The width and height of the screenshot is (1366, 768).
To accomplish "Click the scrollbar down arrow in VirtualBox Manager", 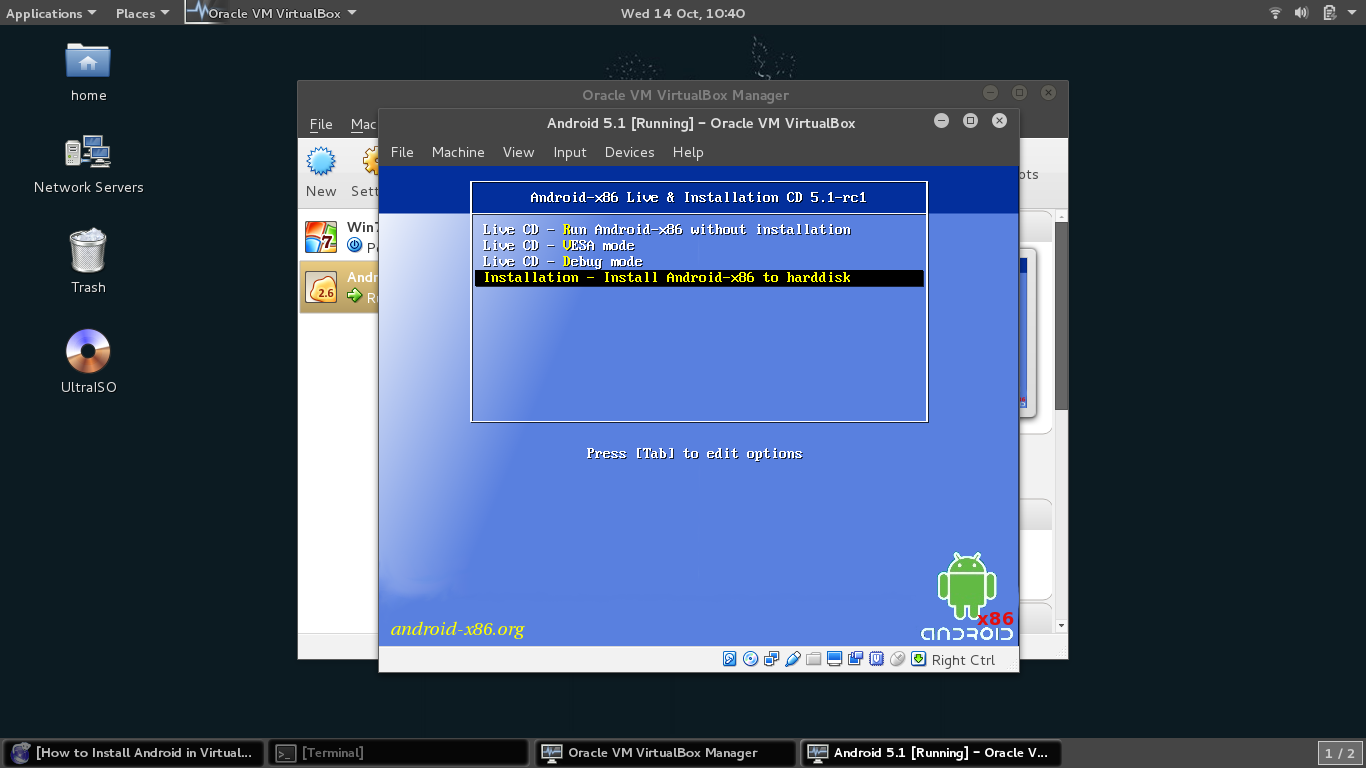I will point(1061,625).
